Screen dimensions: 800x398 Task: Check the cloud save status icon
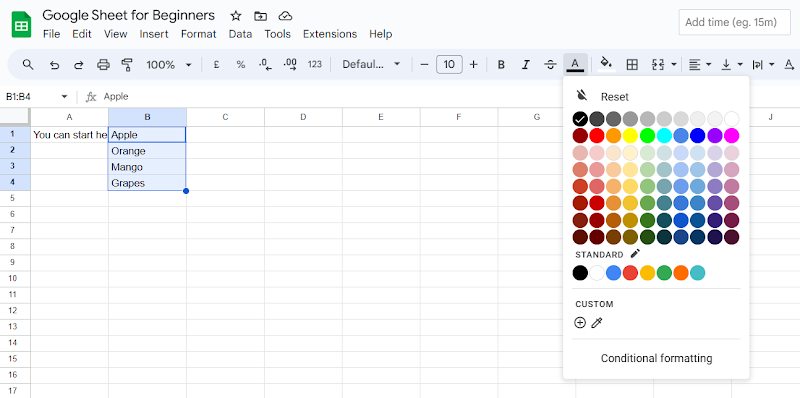pyautogui.click(x=285, y=16)
